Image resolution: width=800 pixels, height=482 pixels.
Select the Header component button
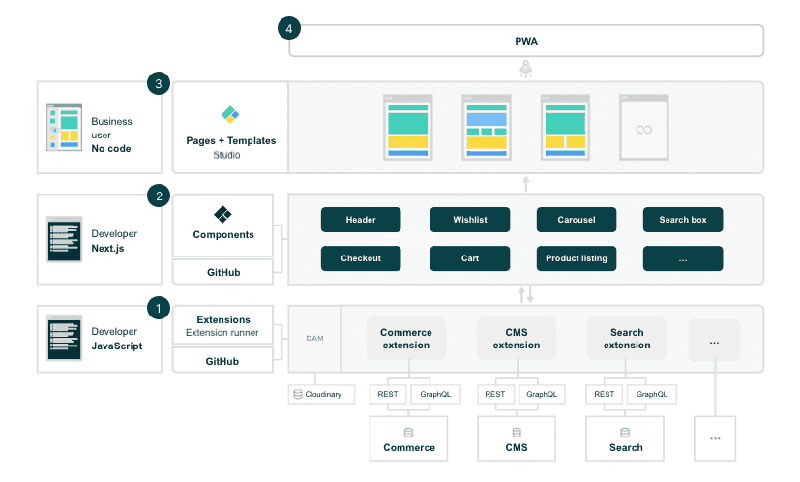point(360,219)
